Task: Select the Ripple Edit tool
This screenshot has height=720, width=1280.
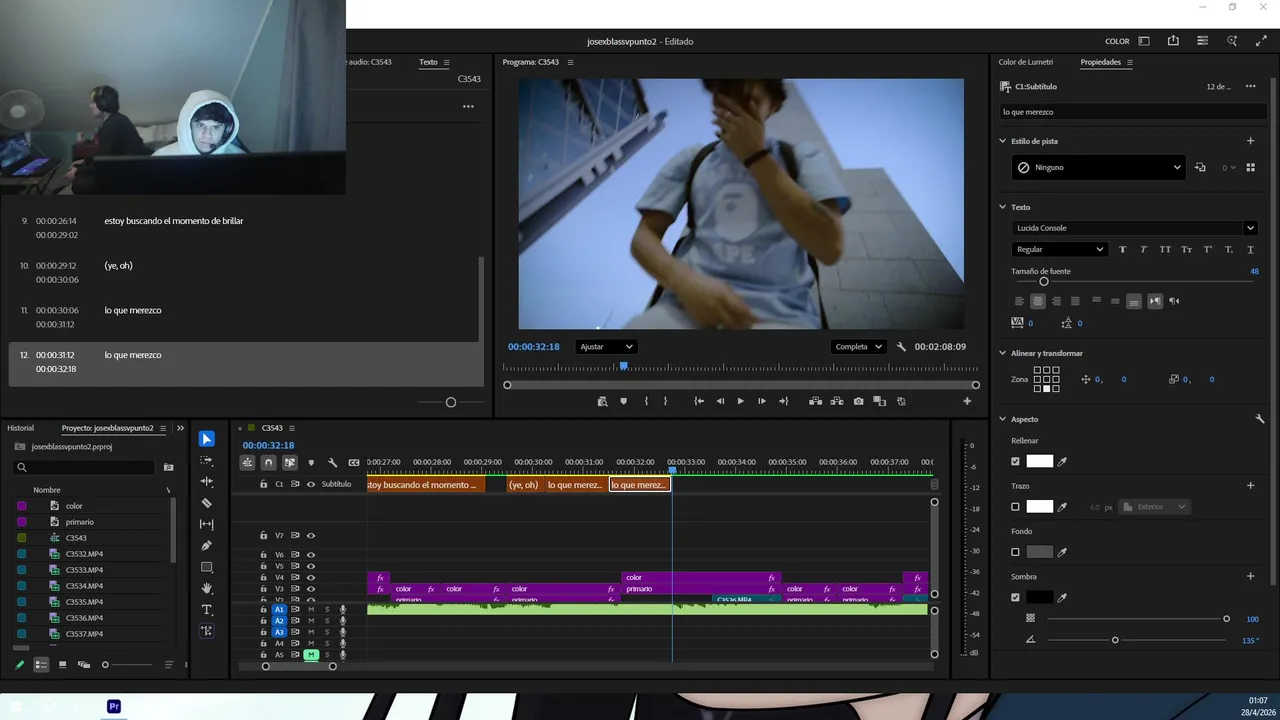Action: (206, 481)
